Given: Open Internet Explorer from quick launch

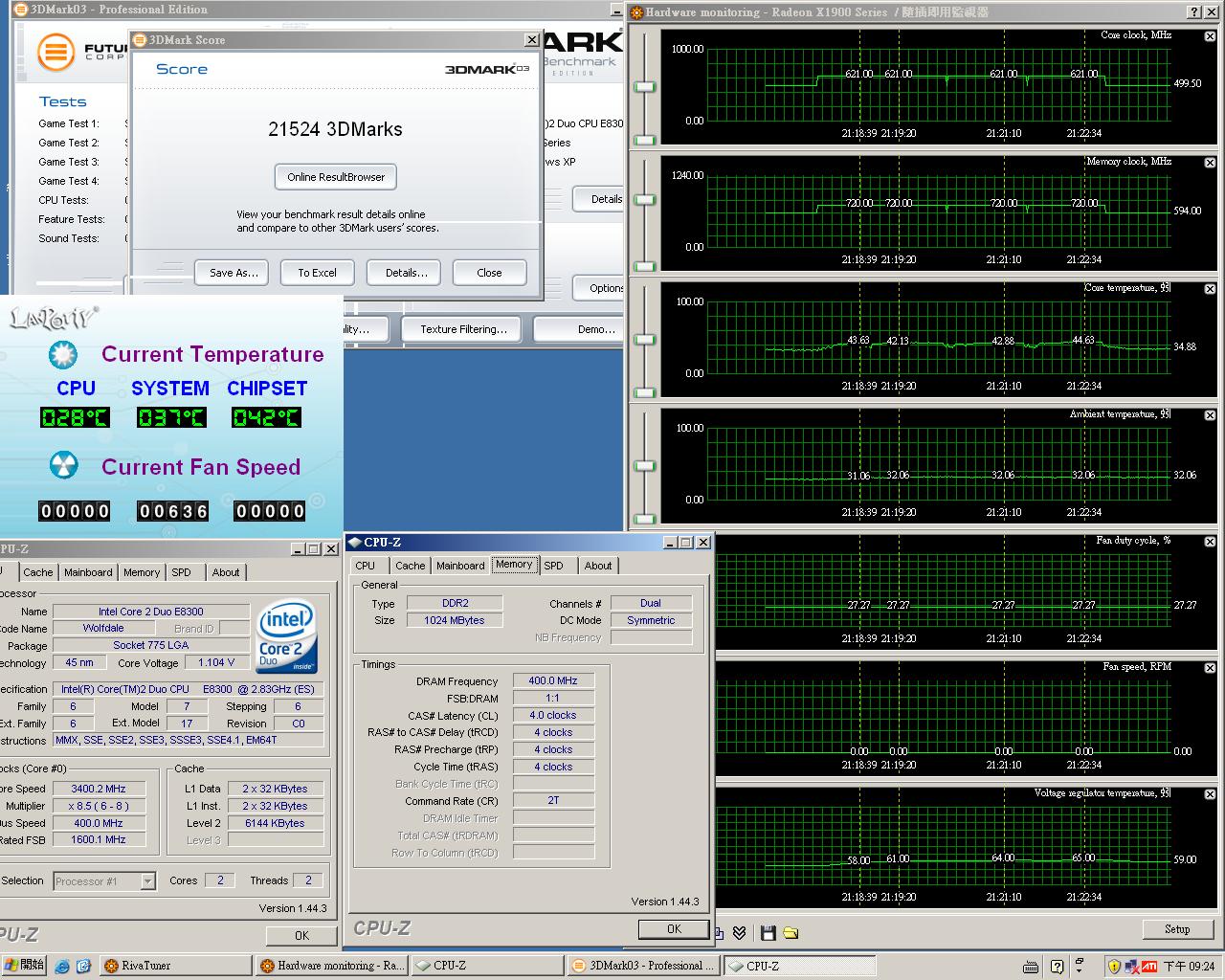Looking at the screenshot, I should coord(62,966).
